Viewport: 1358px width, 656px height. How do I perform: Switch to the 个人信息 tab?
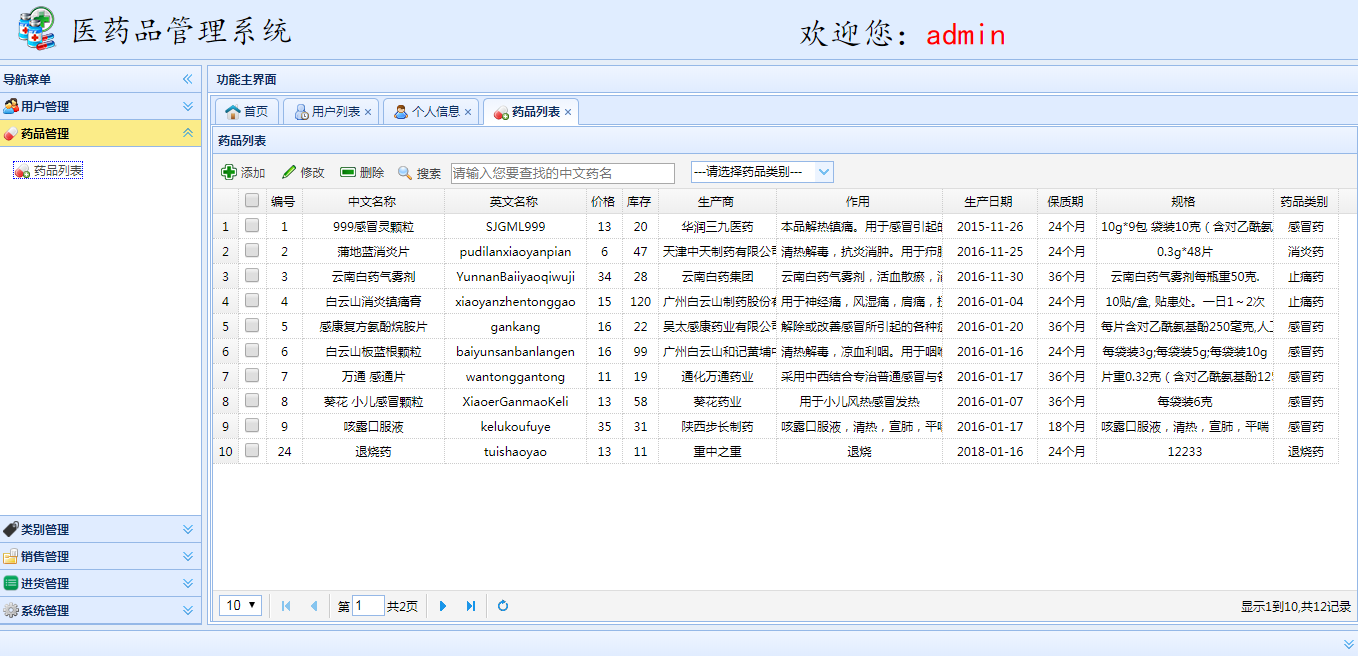(429, 112)
